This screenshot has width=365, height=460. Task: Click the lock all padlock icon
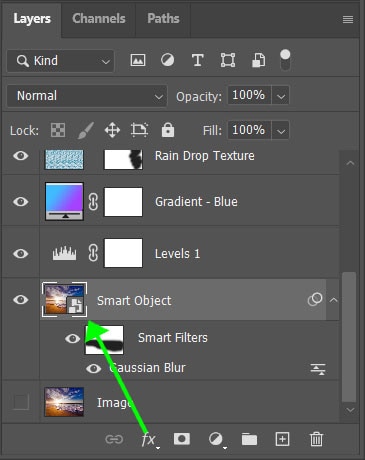pyautogui.click(x=168, y=130)
